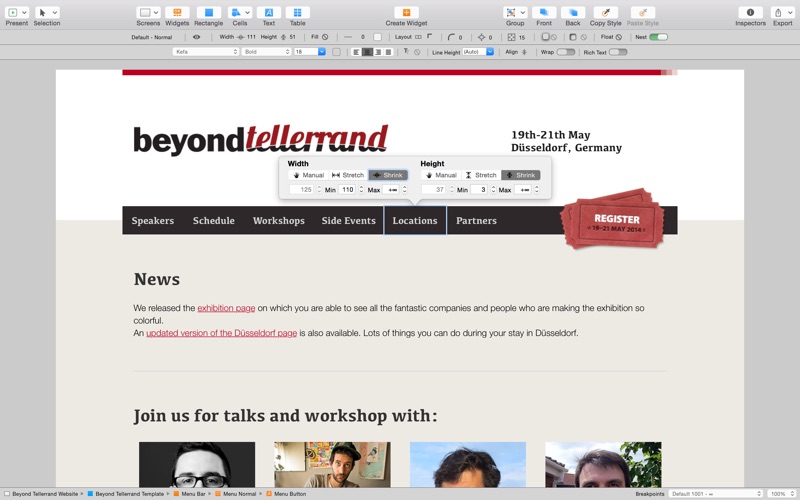Click the width Min field 110
Screen dimensions: 800x500
point(347,189)
